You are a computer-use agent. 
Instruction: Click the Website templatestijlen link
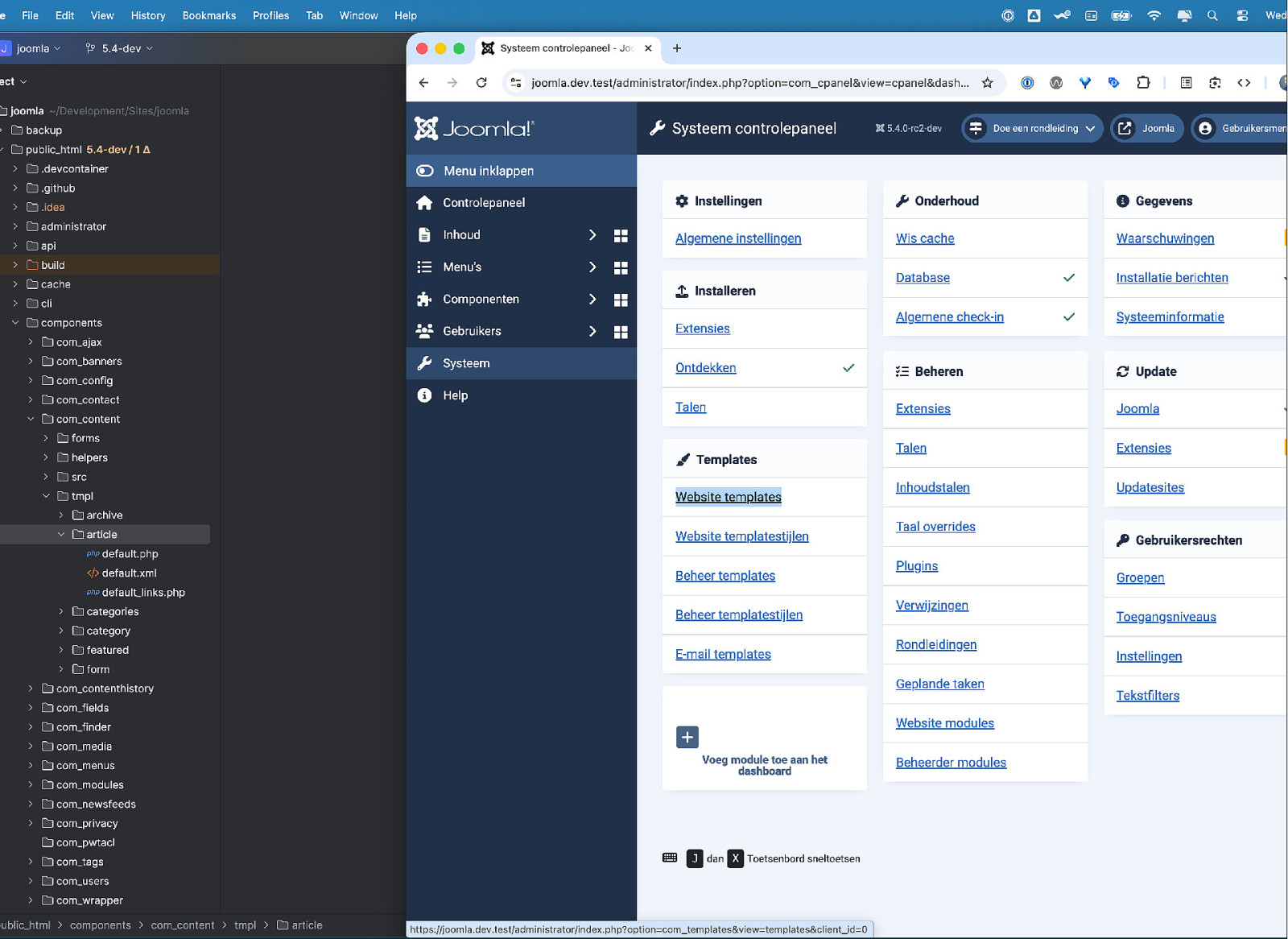click(x=741, y=536)
